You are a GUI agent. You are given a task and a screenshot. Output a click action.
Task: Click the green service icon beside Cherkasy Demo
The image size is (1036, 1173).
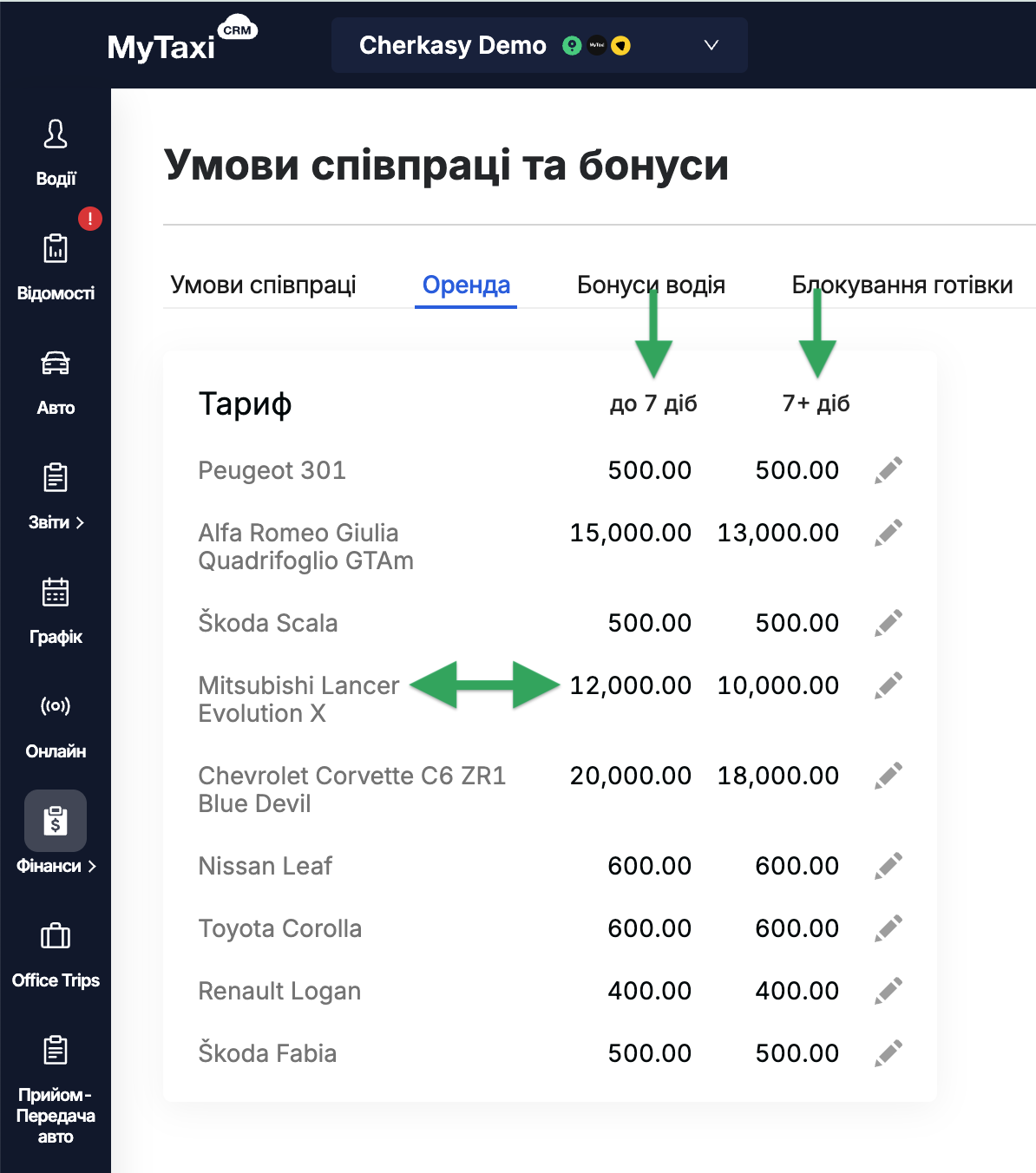coord(572,45)
